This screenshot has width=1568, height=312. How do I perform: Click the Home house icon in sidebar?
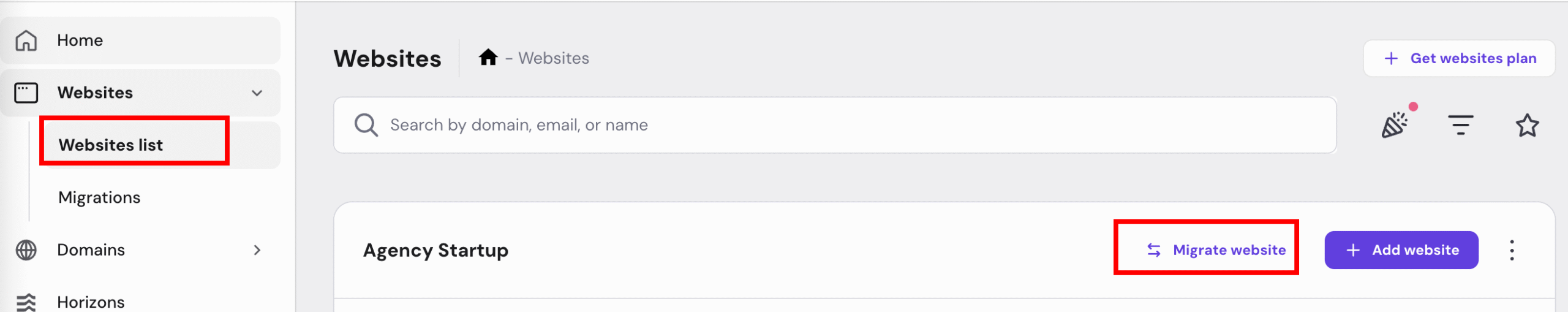tap(26, 40)
